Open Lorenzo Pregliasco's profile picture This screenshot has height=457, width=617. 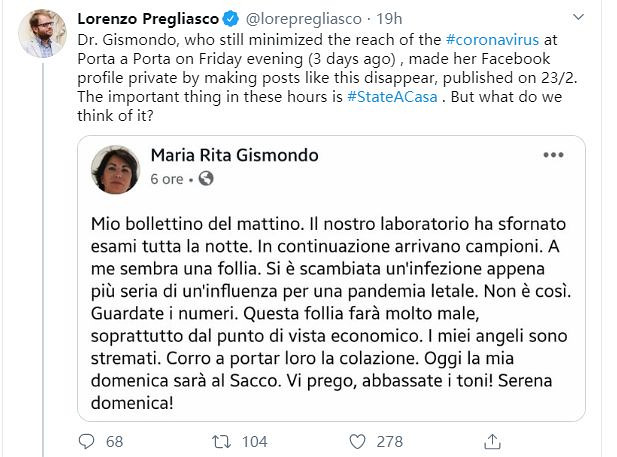(42, 33)
